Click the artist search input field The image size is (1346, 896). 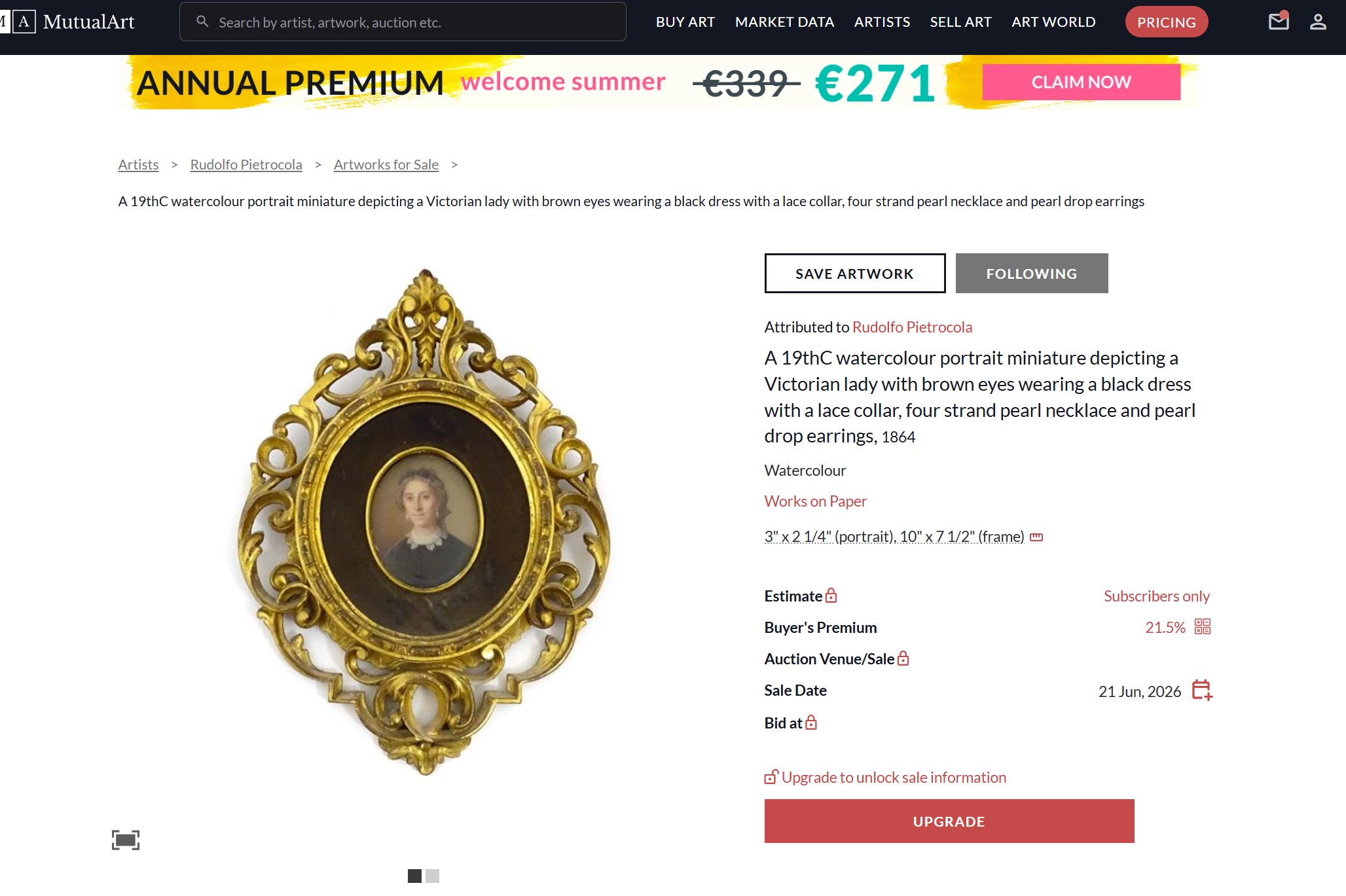403,22
